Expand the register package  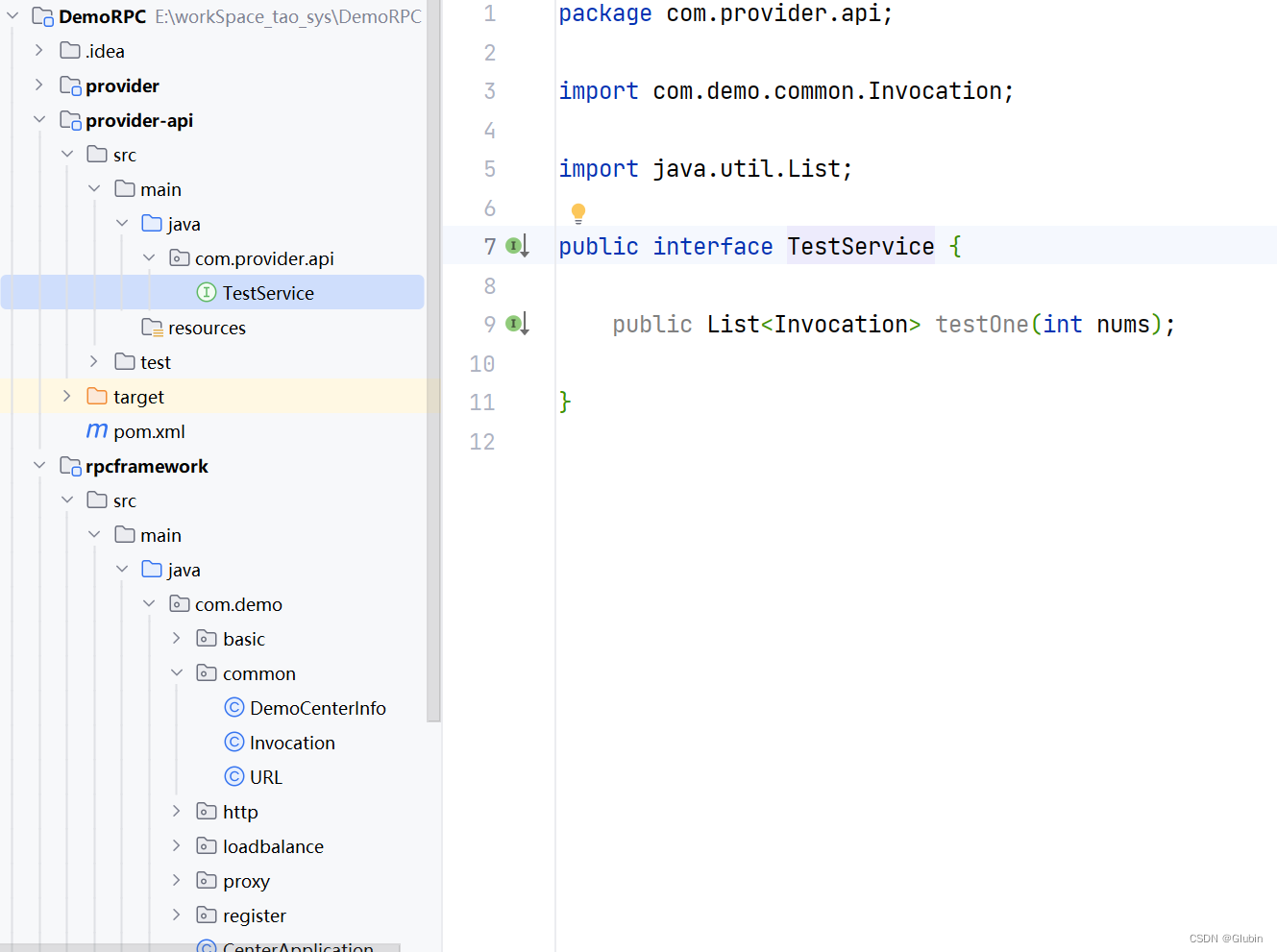click(176, 915)
